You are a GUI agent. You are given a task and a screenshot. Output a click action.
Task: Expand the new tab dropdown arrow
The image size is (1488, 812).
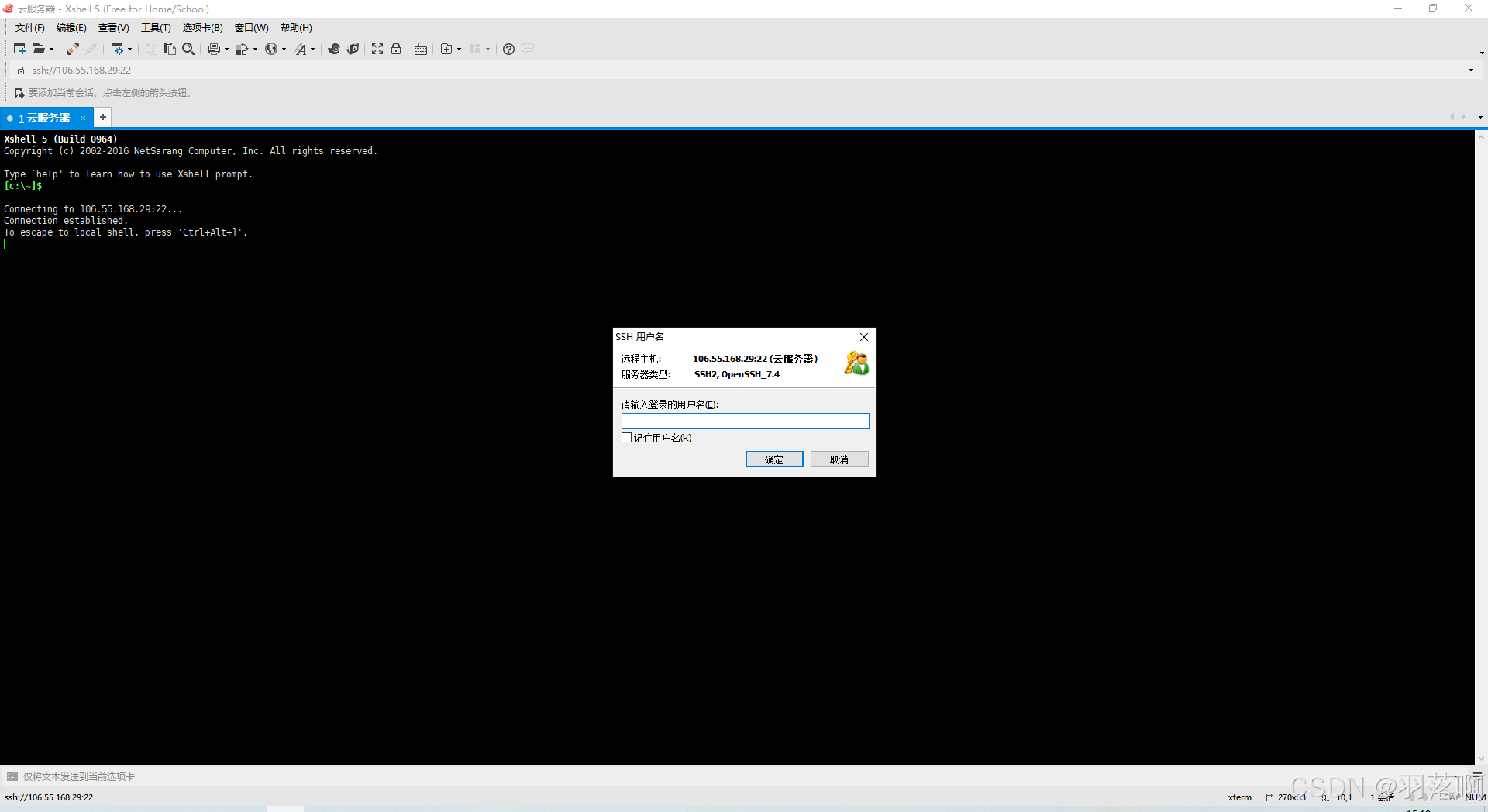click(459, 50)
